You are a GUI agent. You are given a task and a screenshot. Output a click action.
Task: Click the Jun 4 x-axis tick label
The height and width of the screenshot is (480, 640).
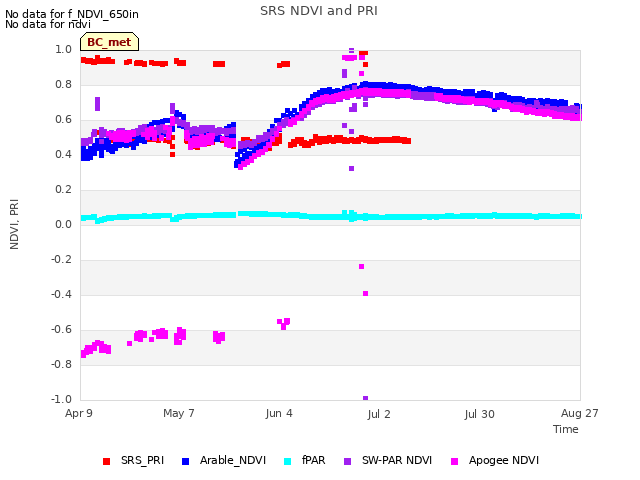point(279,413)
